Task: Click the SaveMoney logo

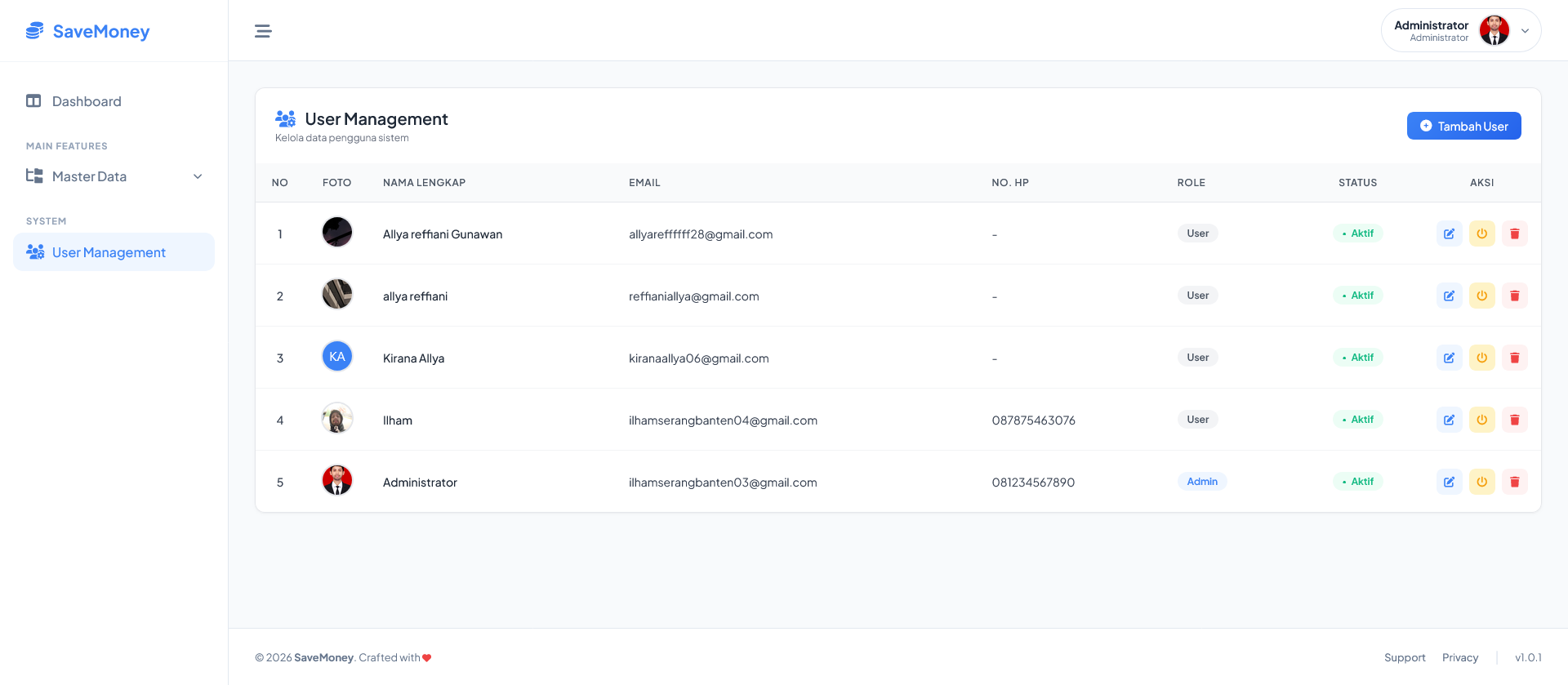Action: (88, 31)
